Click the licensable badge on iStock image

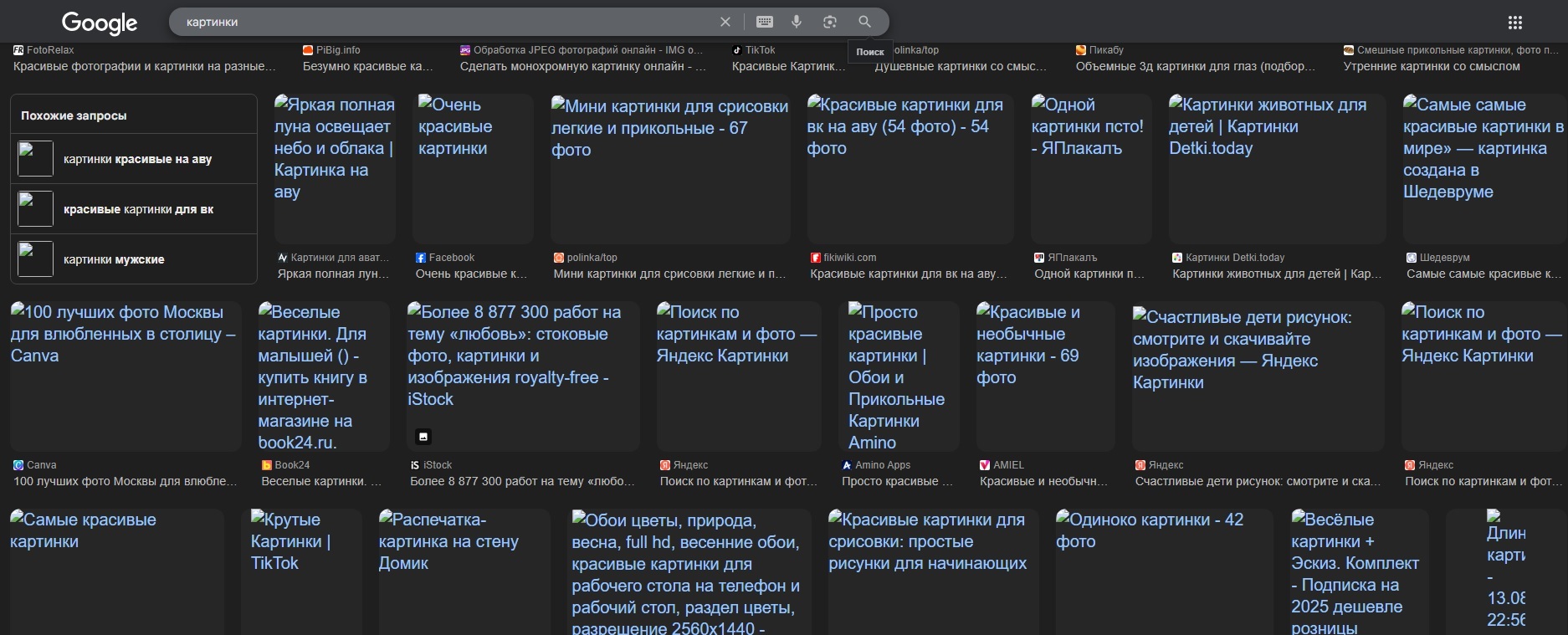point(423,436)
